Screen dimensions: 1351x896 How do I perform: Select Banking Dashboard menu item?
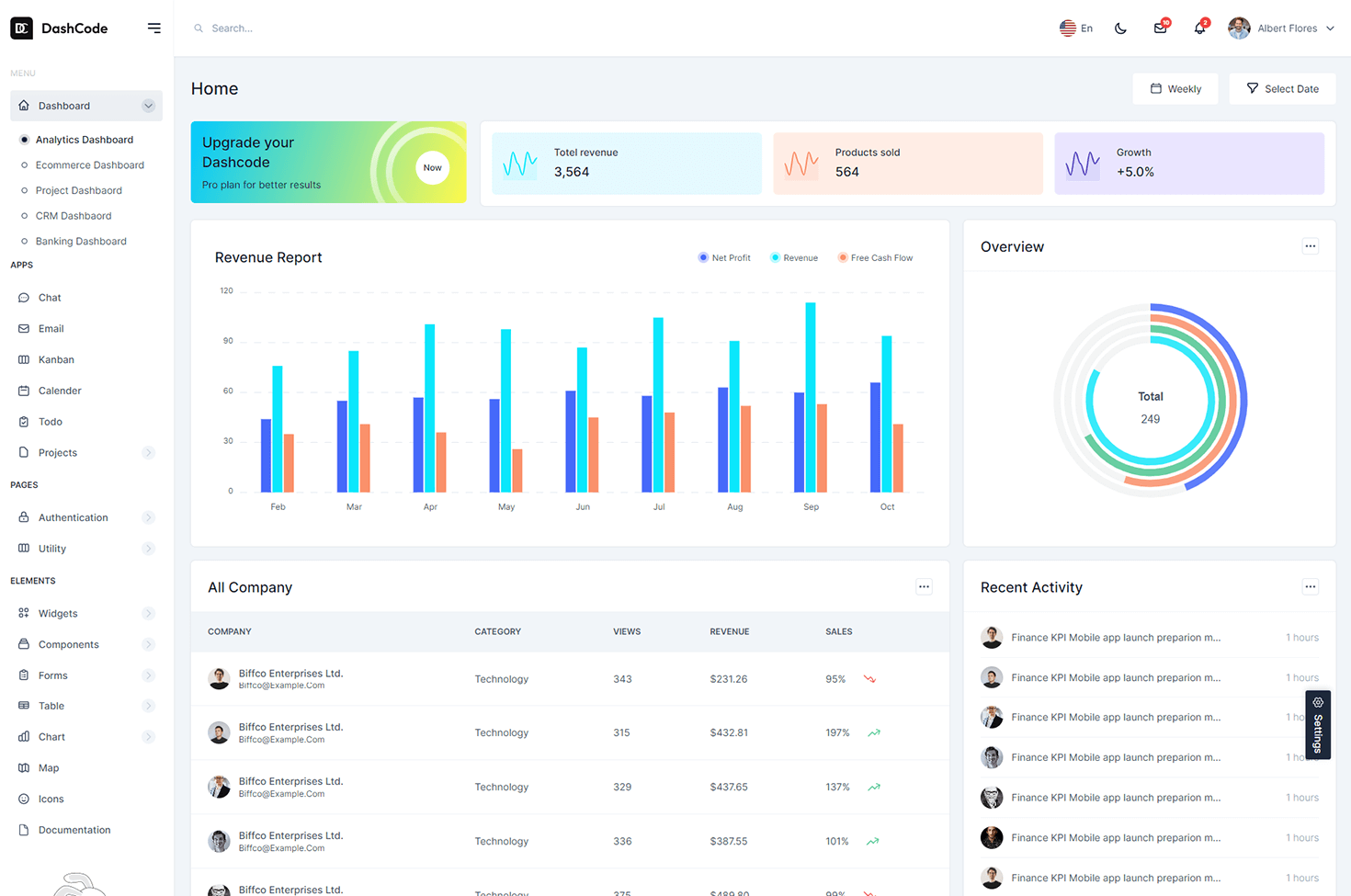[x=81, y=242]
